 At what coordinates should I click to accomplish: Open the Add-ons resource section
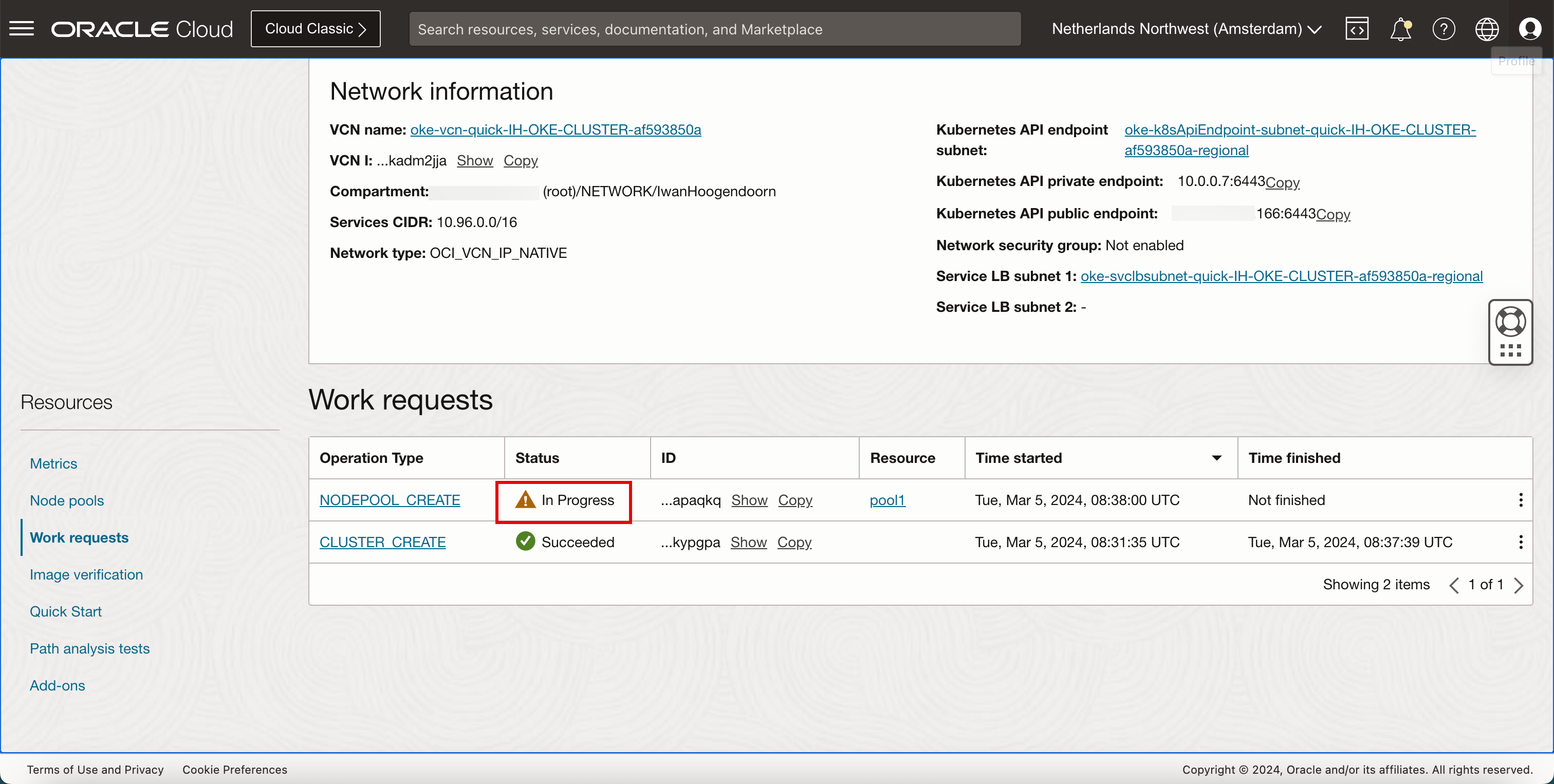pyautogui.click(x=58, y=686)
